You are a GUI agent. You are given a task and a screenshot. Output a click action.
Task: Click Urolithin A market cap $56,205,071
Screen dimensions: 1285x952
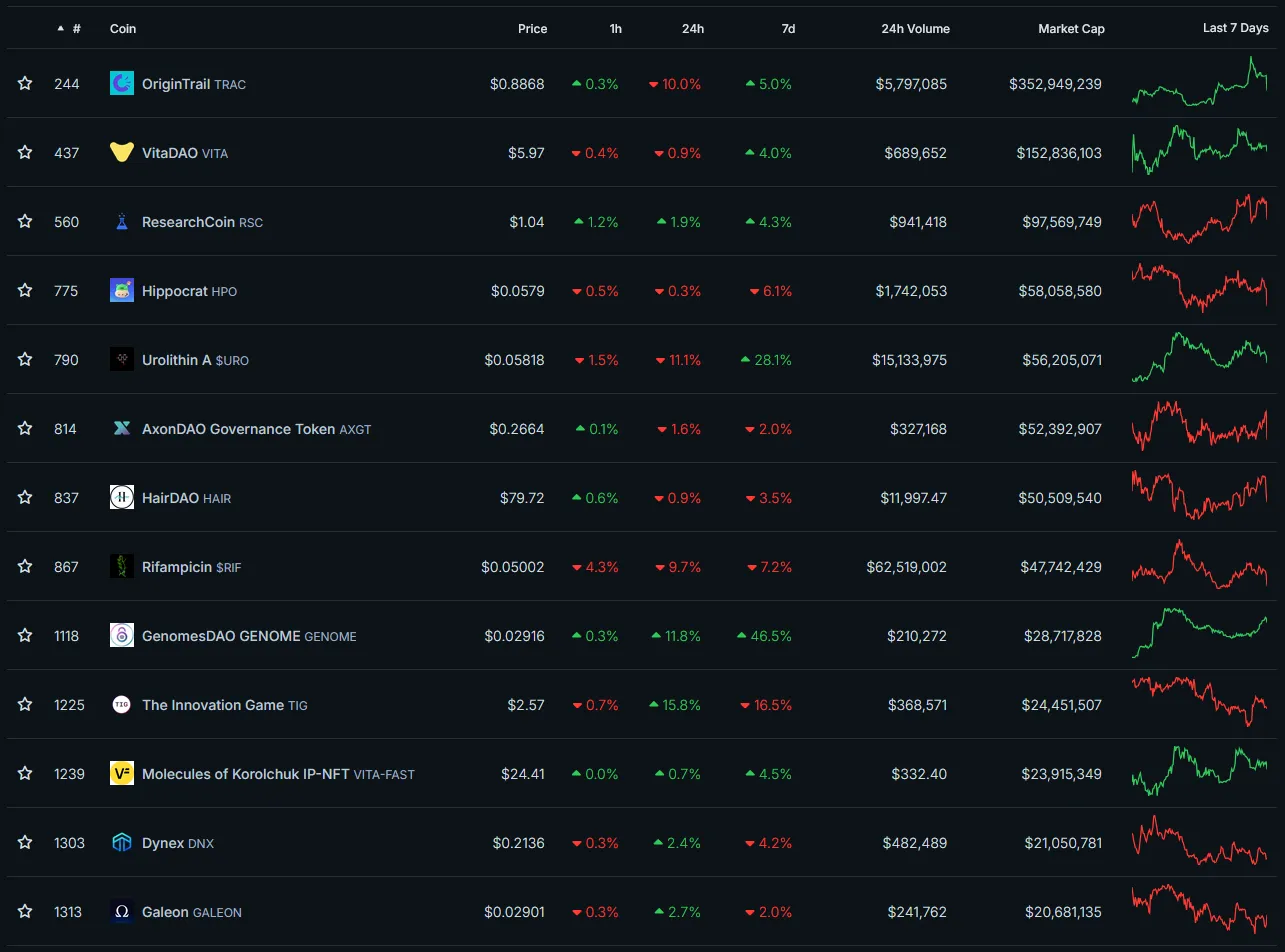1062,360
